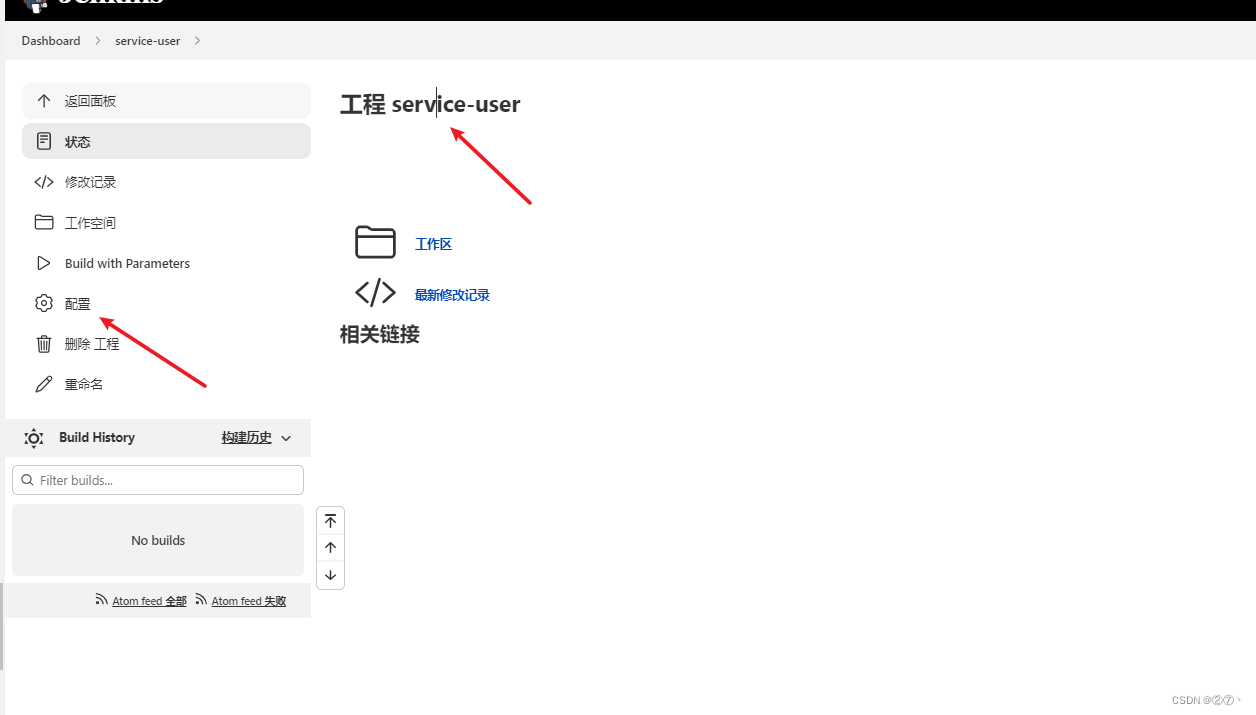Click the 工程 service-user heading

pos(430,104)
